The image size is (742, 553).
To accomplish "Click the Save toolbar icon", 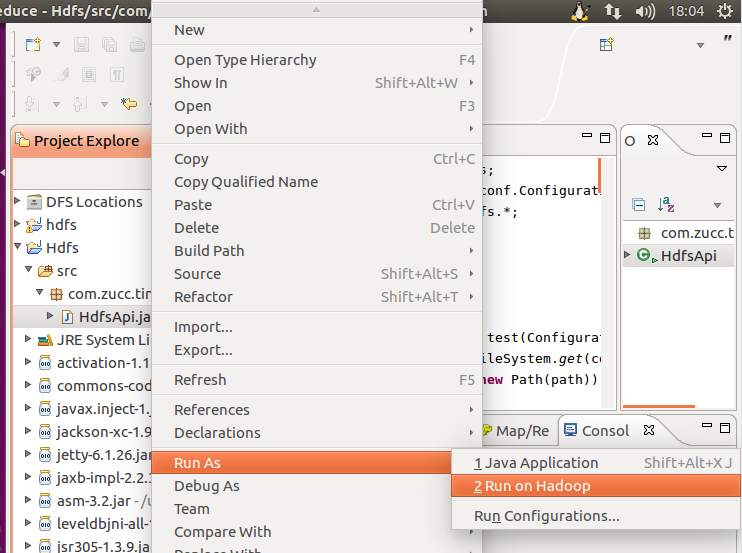I will [81, 44].
